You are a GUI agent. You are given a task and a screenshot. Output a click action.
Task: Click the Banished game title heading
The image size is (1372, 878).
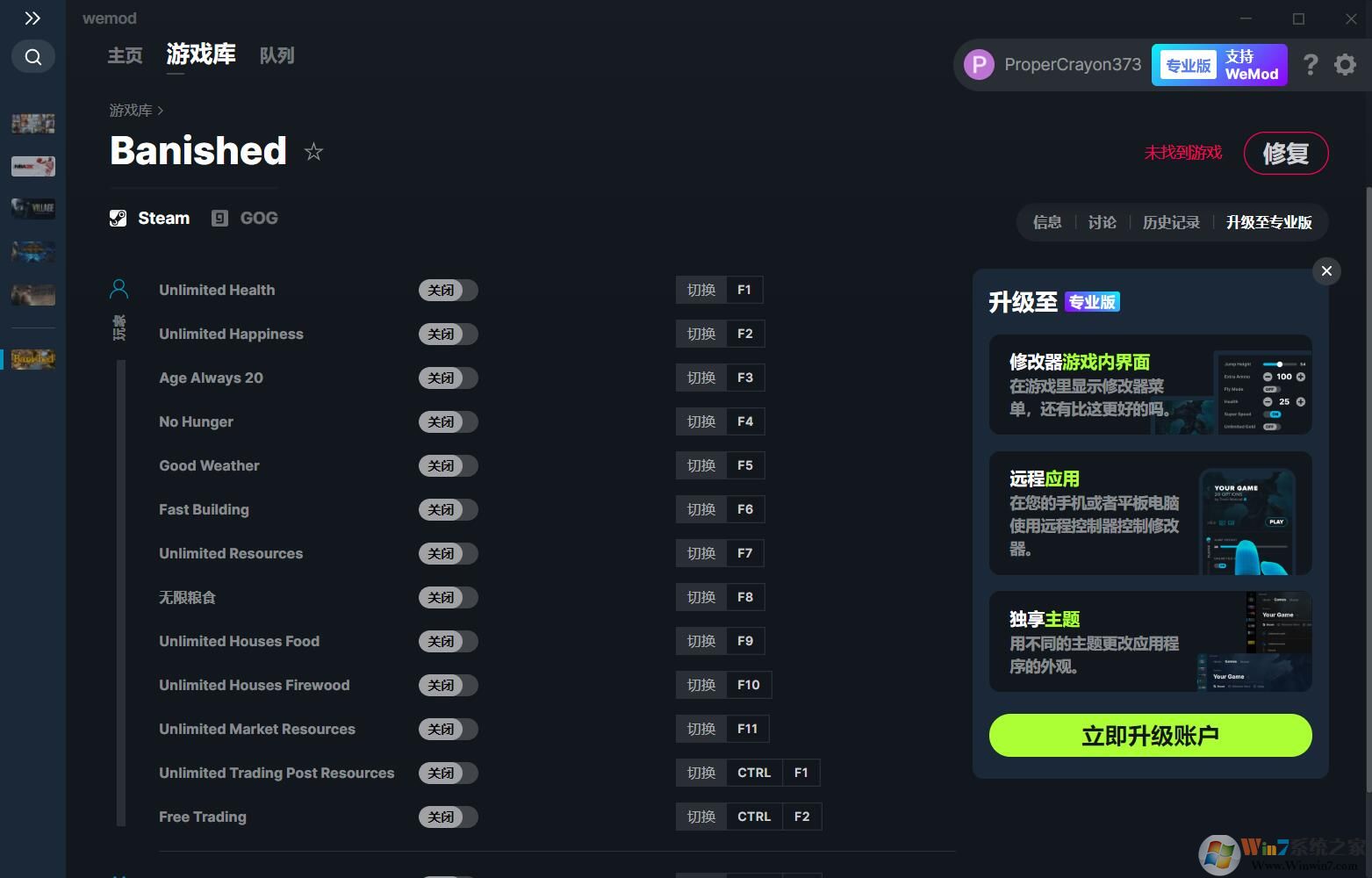click(198, 151)
